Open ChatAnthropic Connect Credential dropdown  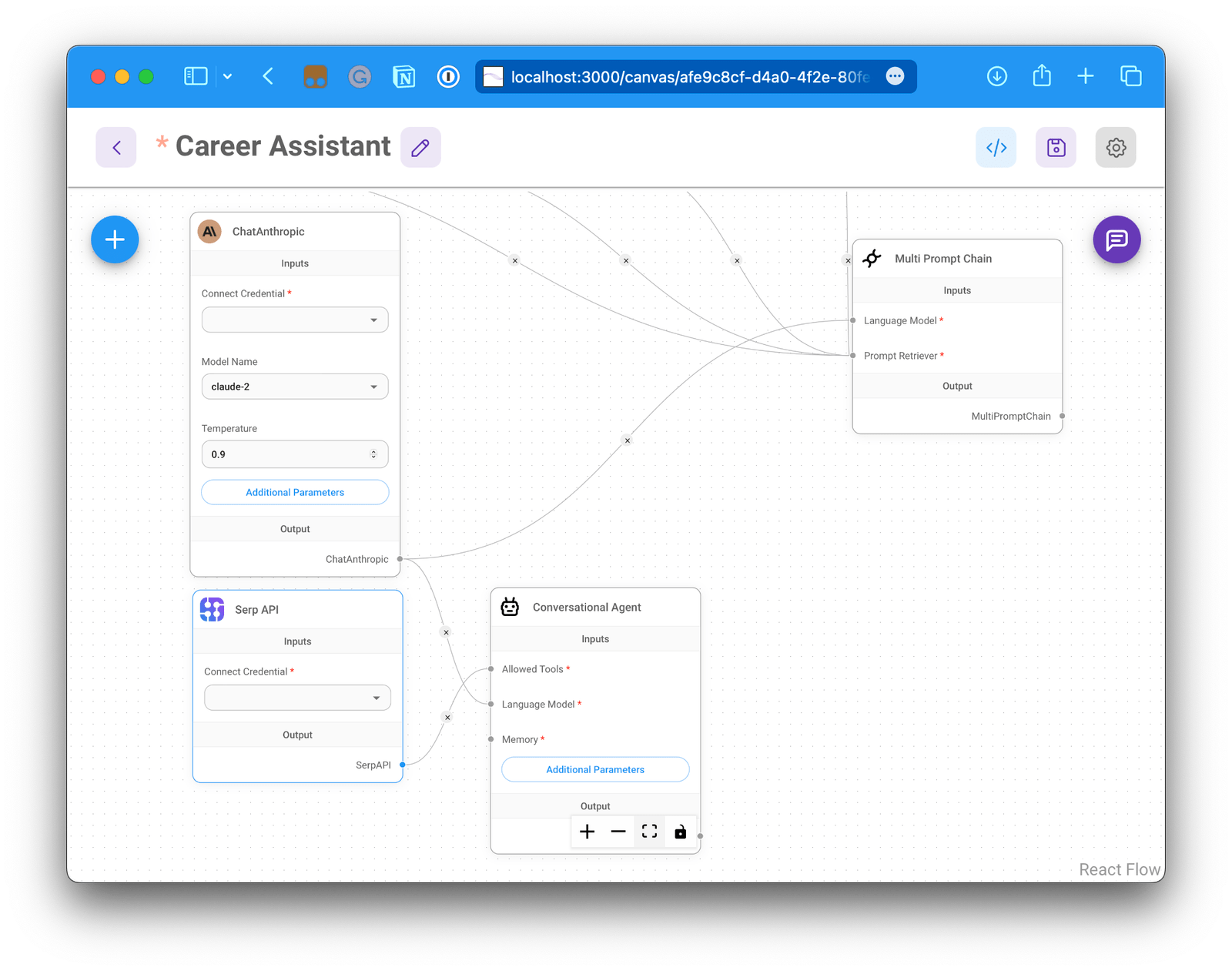coord(295,320)
